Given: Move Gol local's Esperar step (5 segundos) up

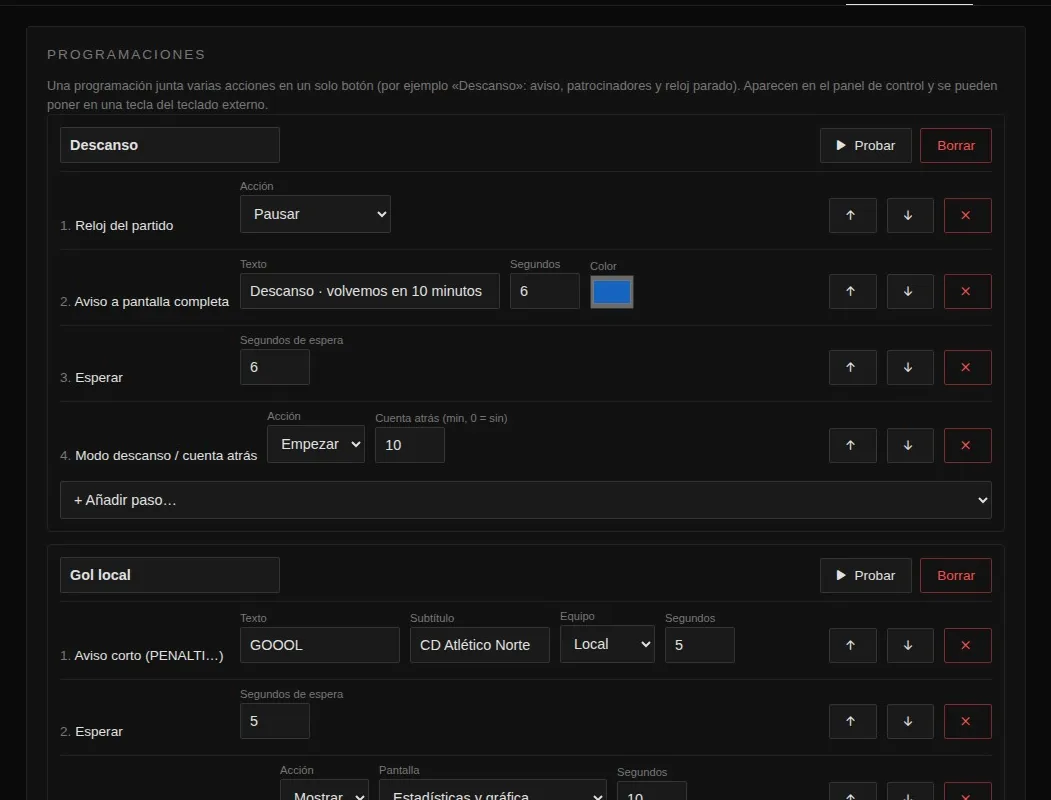Looking at the screenshot, I should (852, 722).
